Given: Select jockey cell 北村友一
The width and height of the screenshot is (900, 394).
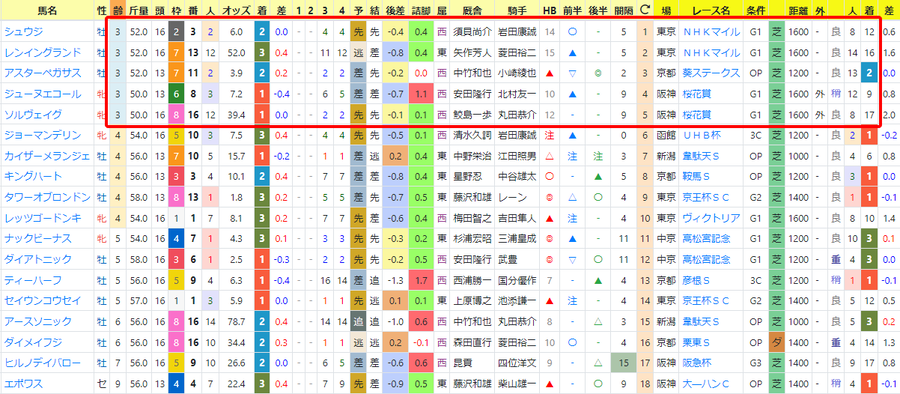Looking at the screenshot, I should 517,94.
